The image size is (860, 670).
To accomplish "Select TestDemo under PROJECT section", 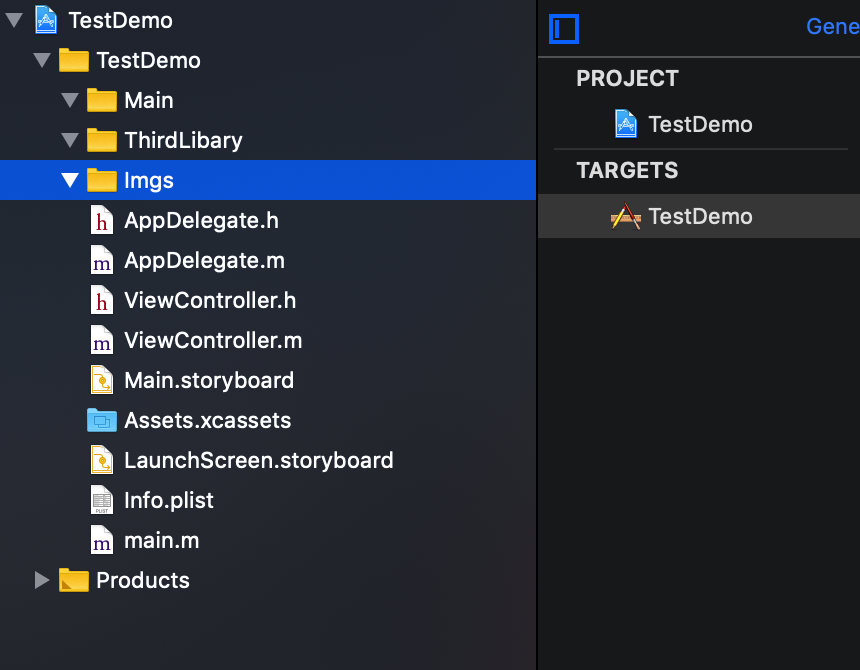I will point(700,124).
